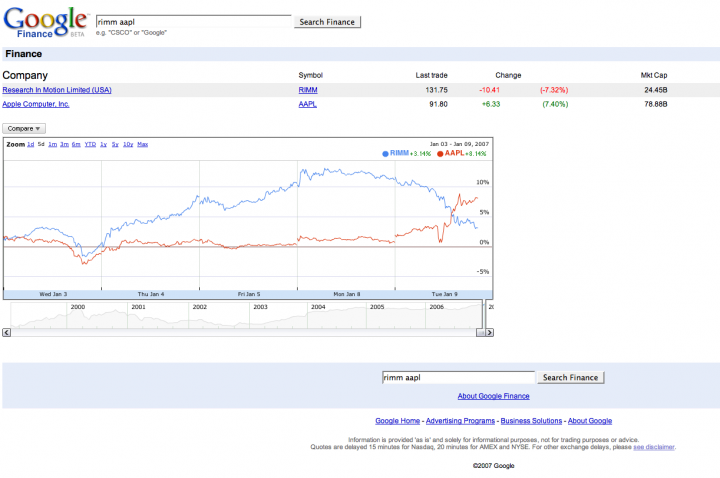
Task: Open the RIMM symbol link
Action: (x=308, y=90)
